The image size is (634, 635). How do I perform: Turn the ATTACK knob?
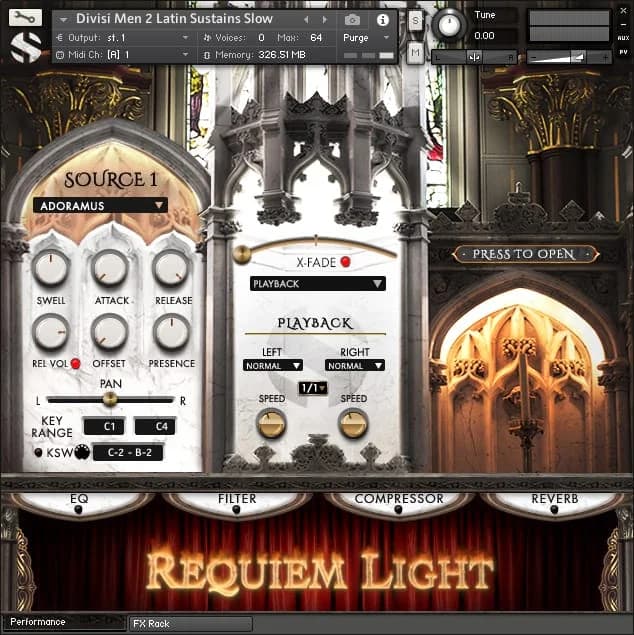click(110, 268)
